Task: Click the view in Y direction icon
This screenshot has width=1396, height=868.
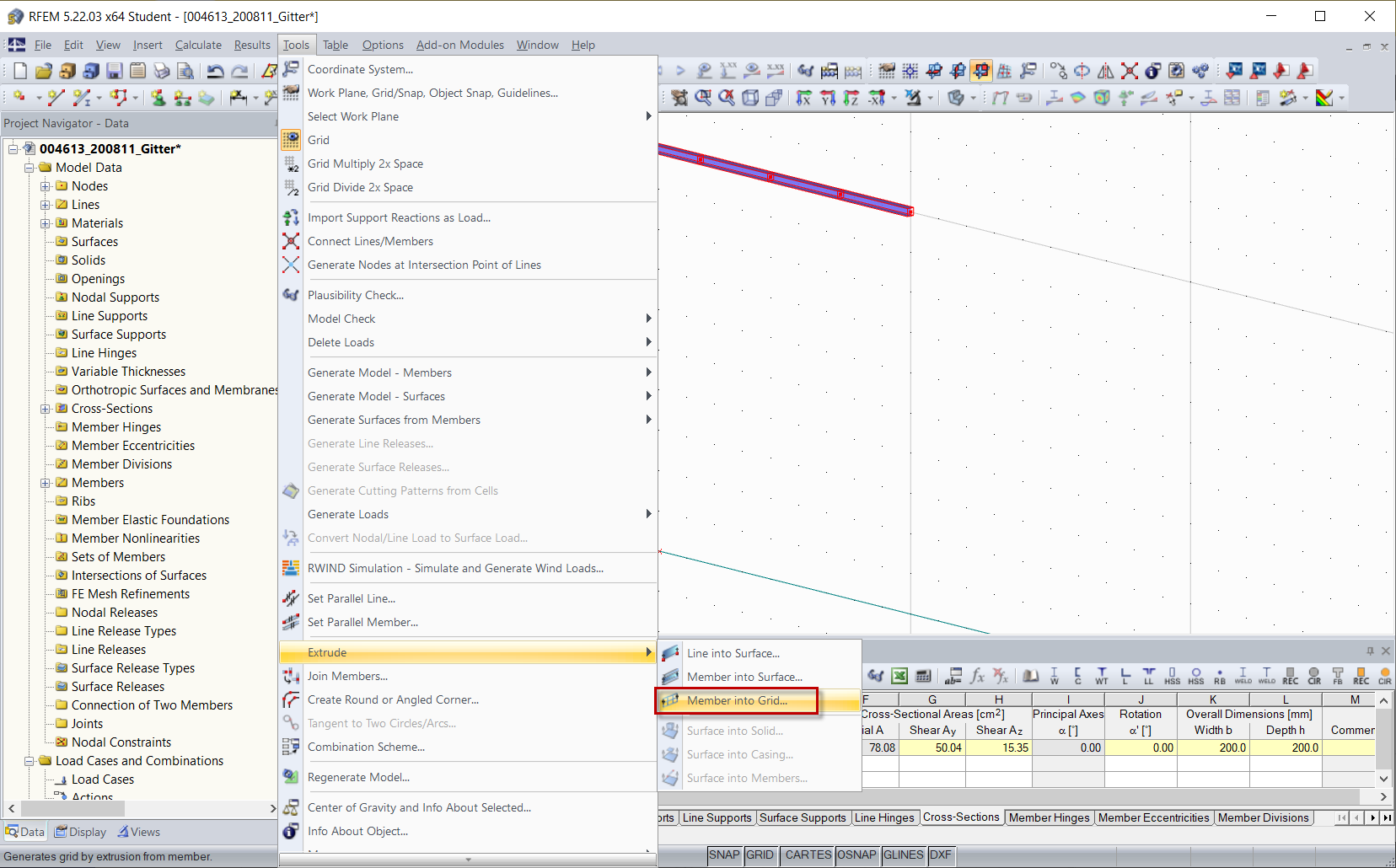Action: point(828,98)
